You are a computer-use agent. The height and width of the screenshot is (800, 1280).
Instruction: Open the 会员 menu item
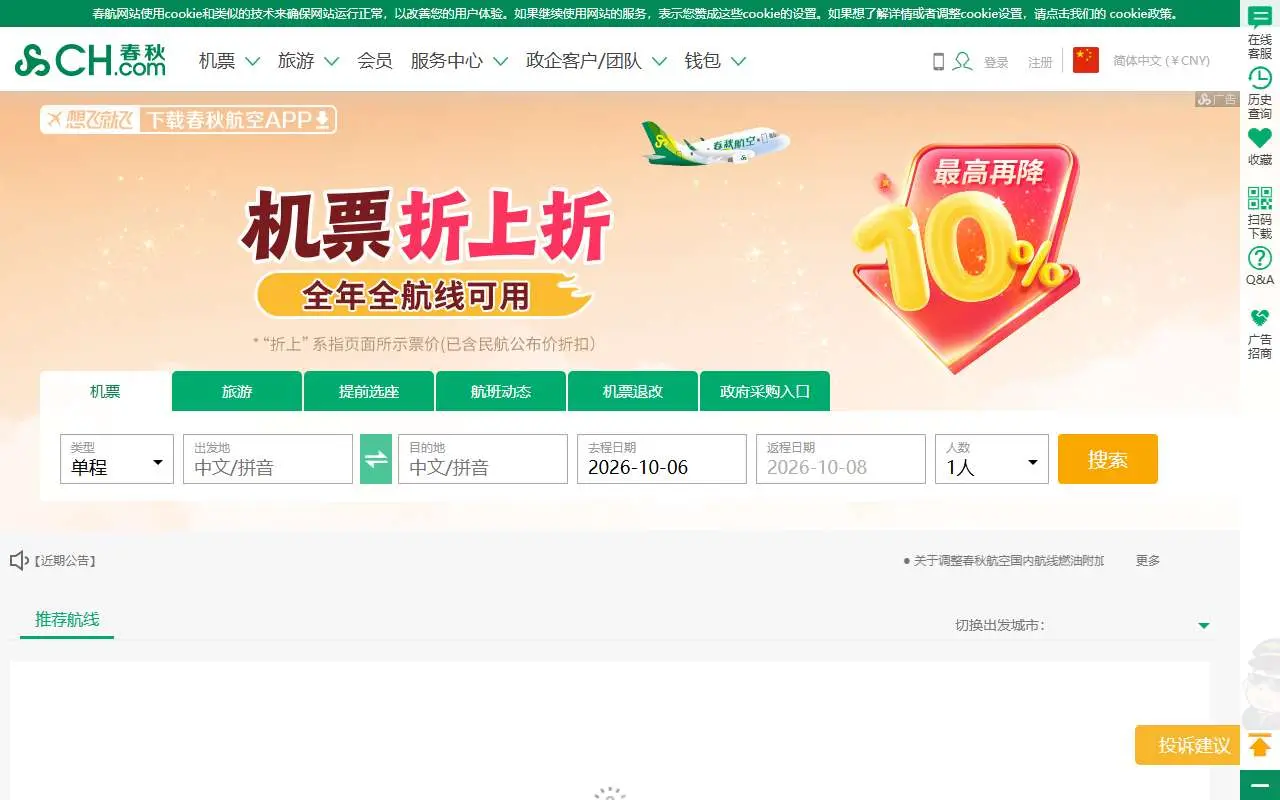(375, 61)
